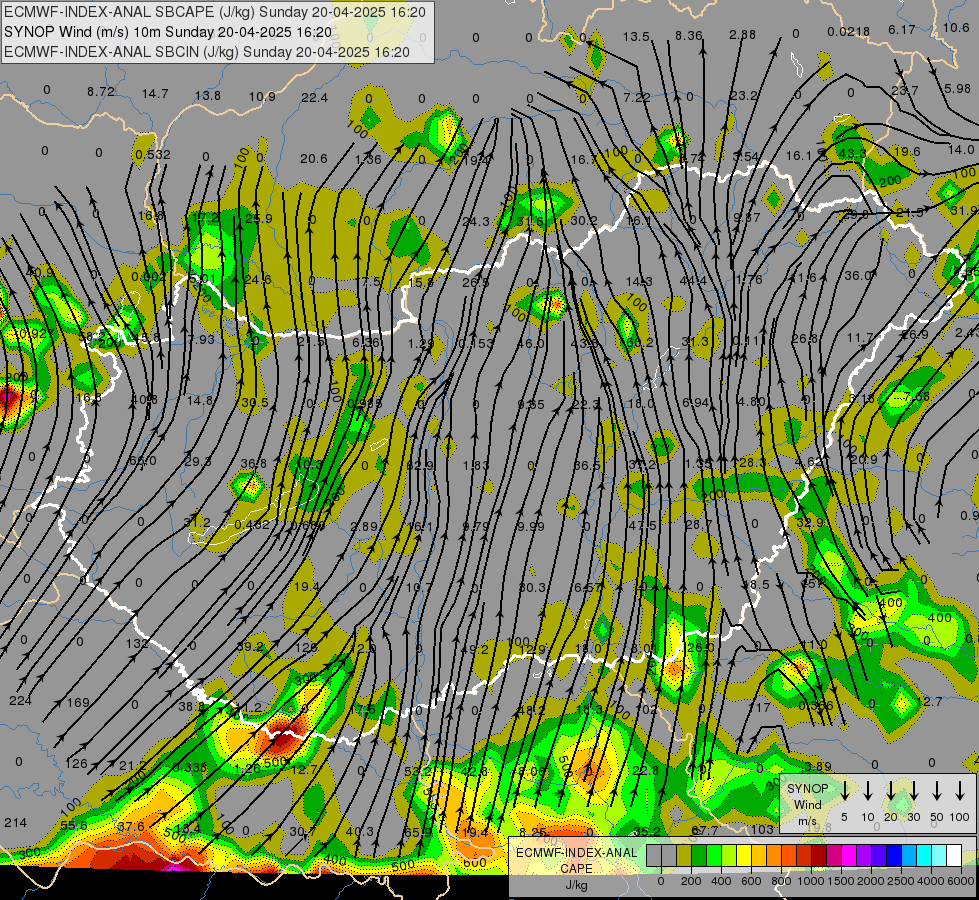Click the map value 46.0
This screenshot has height=900, width=979.
pyautogui.click(x=531, y=344)
